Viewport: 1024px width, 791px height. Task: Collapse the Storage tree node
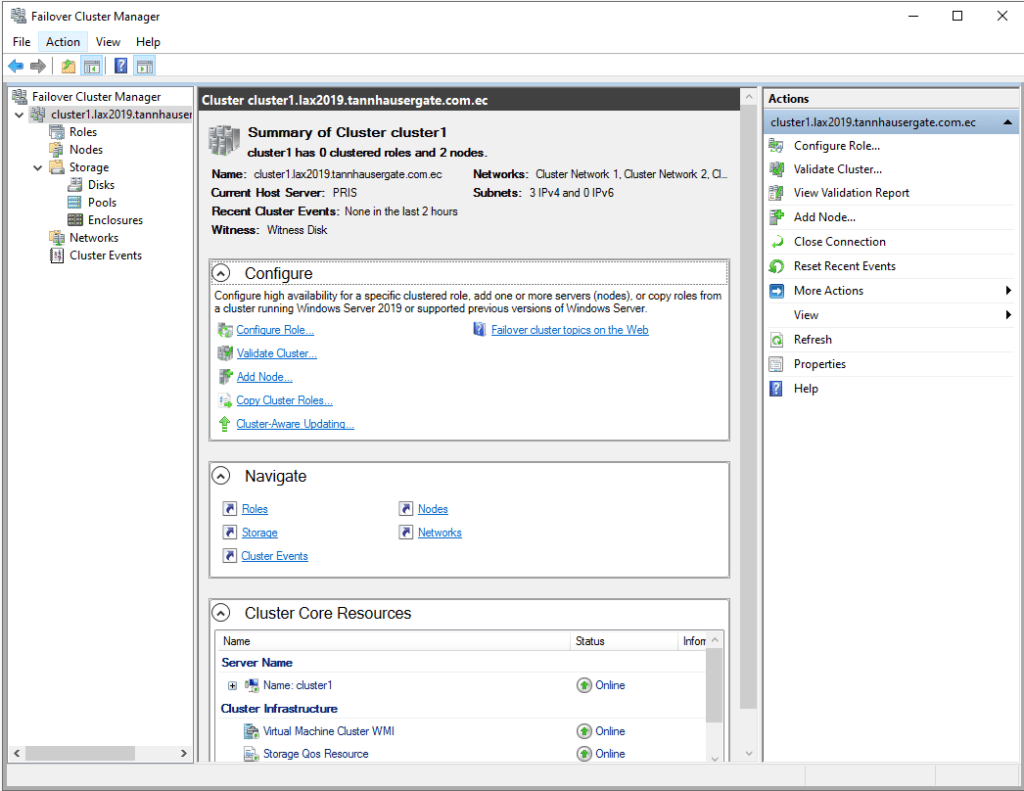[38, 168]
